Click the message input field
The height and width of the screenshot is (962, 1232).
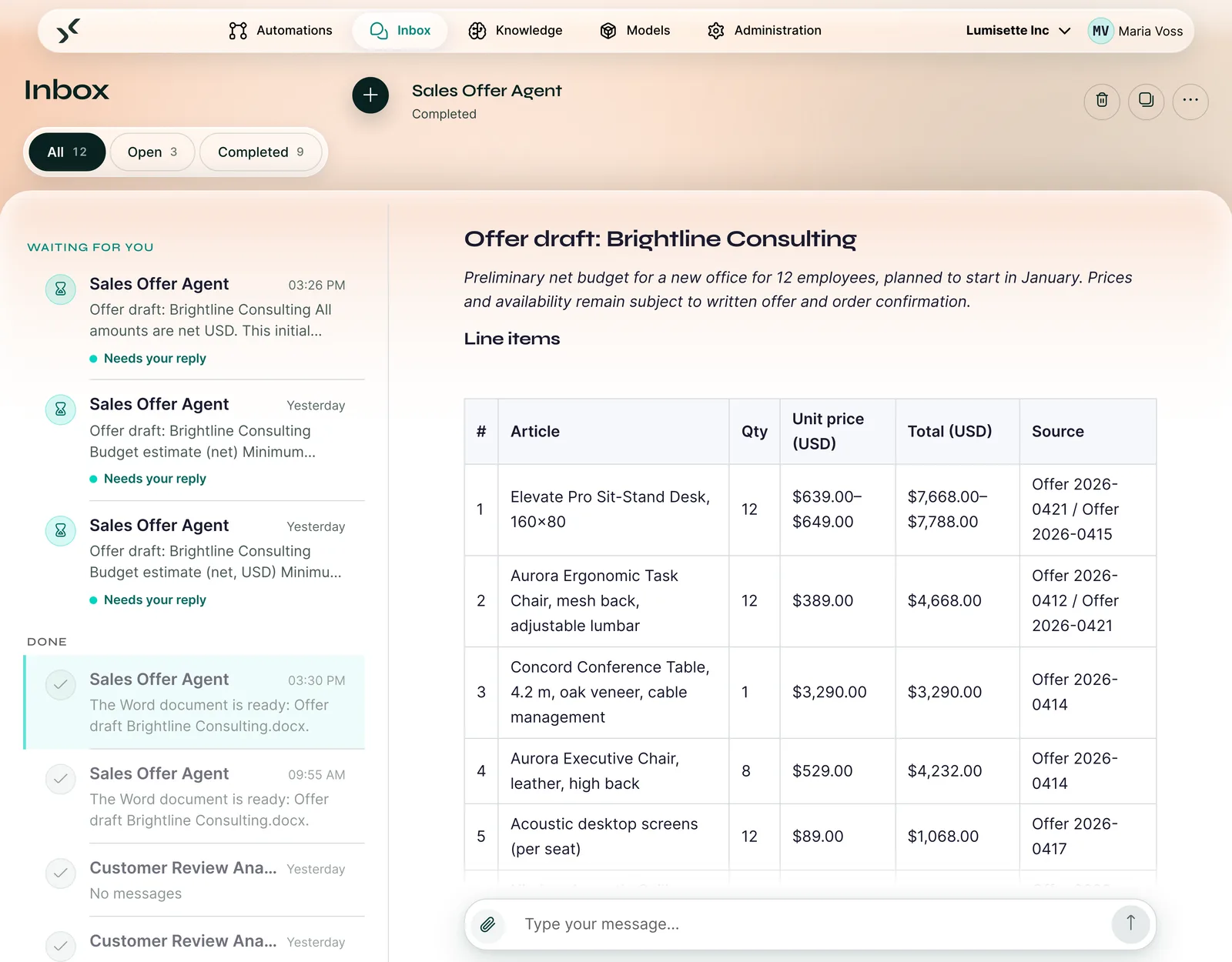pos(811,924)
